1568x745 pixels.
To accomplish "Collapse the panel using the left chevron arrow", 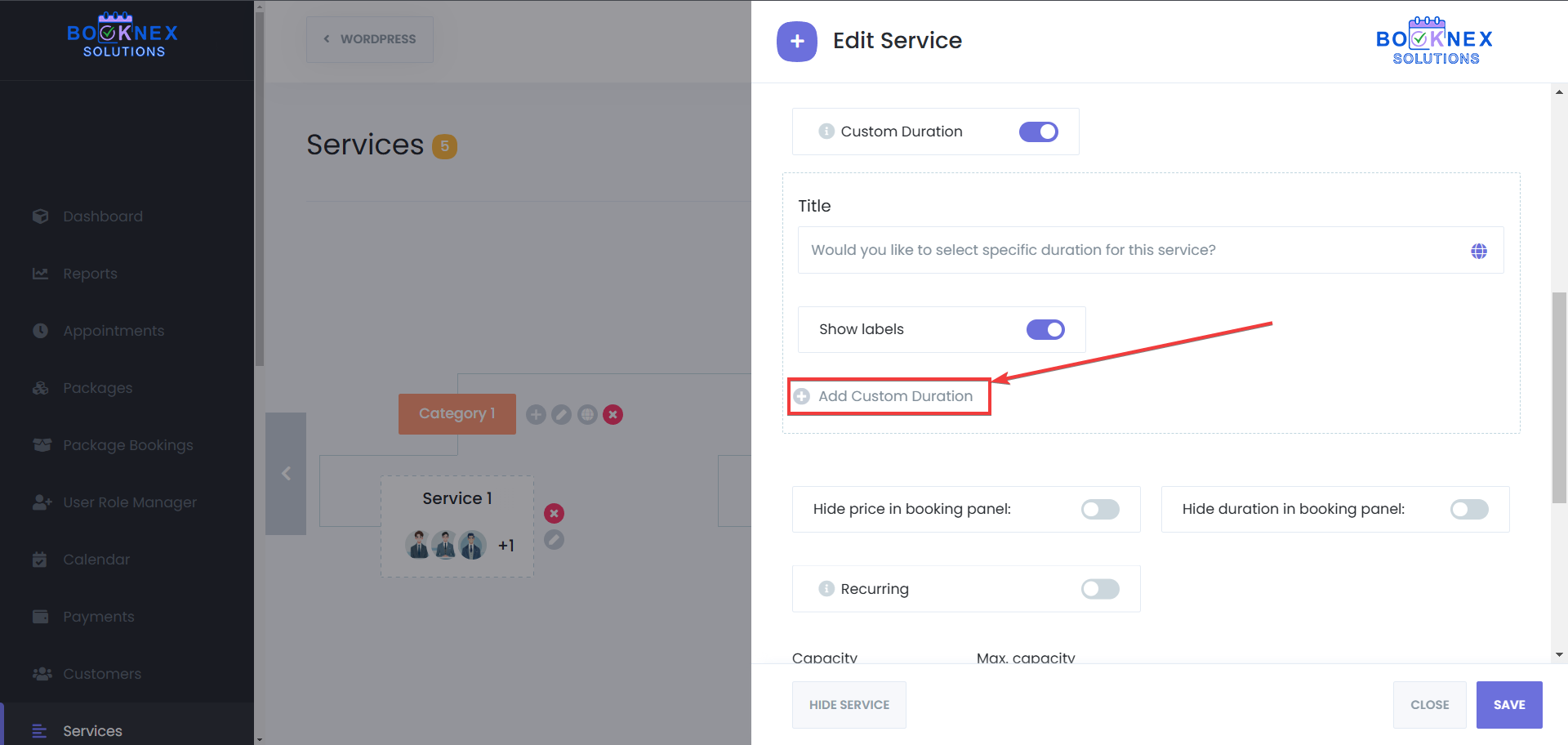I will (286, 473).
